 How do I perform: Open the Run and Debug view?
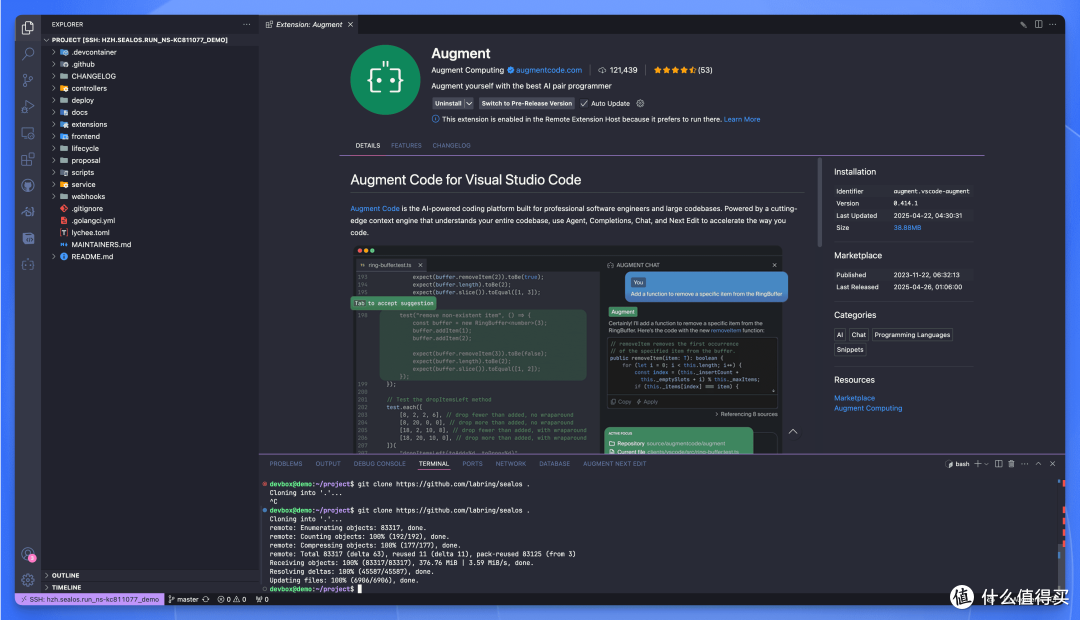tap(28, 107)
